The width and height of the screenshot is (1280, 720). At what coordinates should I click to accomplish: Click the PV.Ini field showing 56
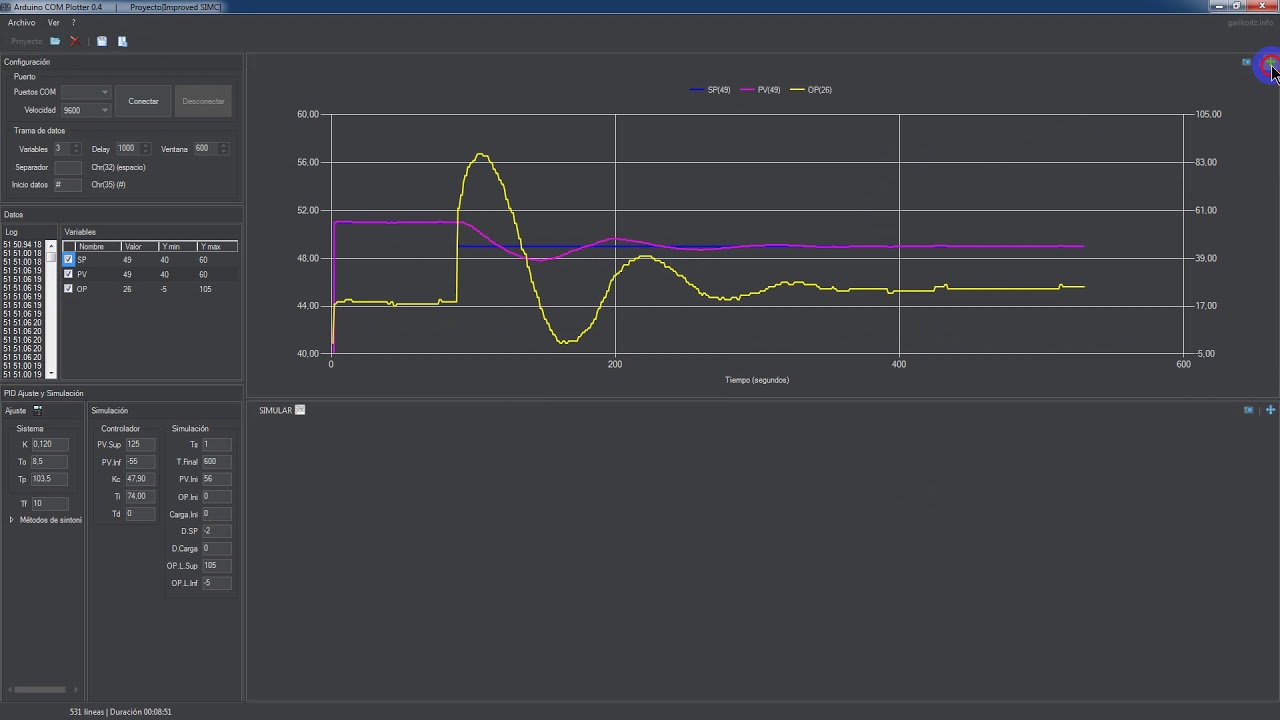pos(216,479)
